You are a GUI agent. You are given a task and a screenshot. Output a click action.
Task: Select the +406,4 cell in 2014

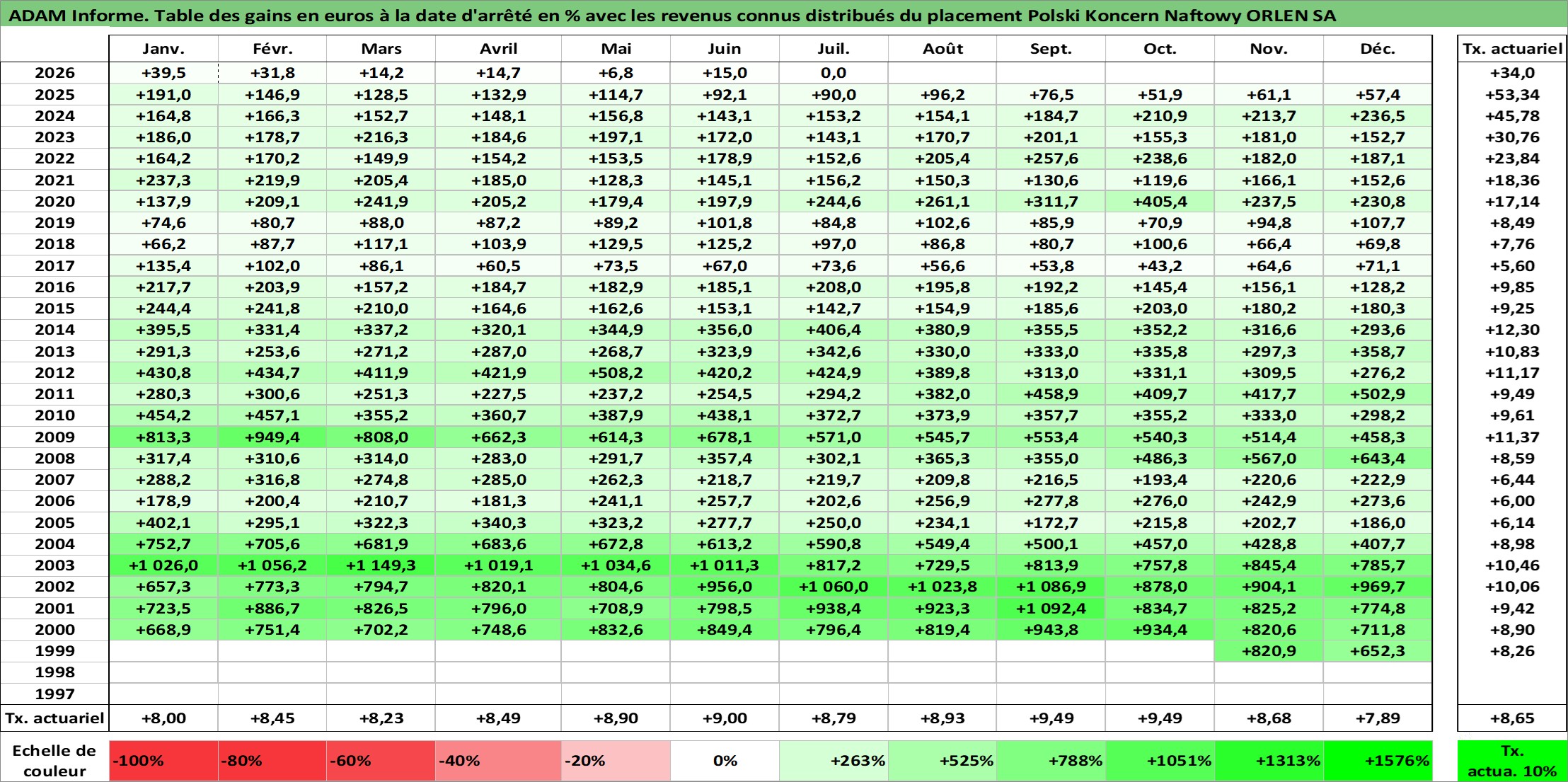point(834,330)
